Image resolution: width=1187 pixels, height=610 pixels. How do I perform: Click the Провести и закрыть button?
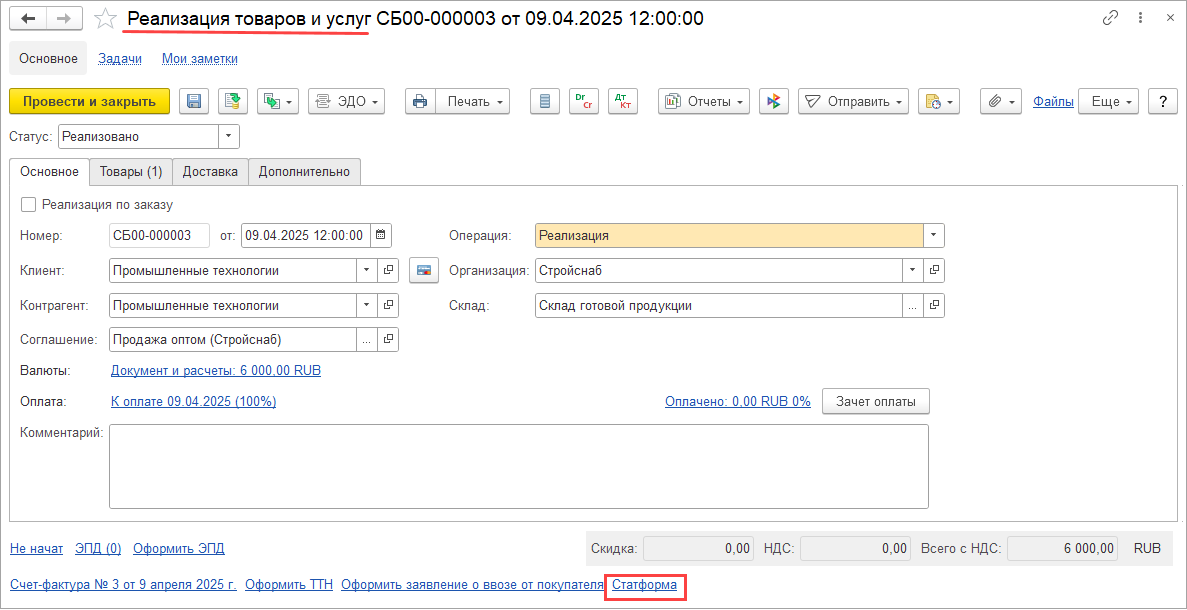pos(89,101)
